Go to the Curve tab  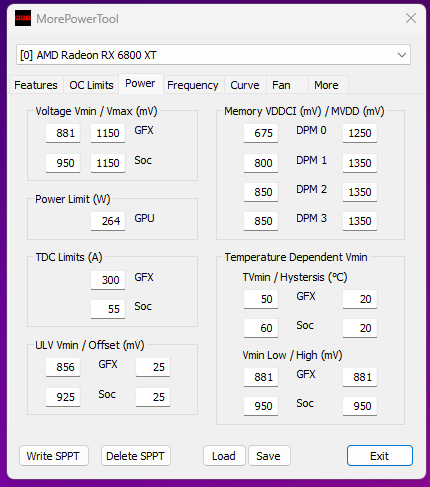(x=245, y=85)
